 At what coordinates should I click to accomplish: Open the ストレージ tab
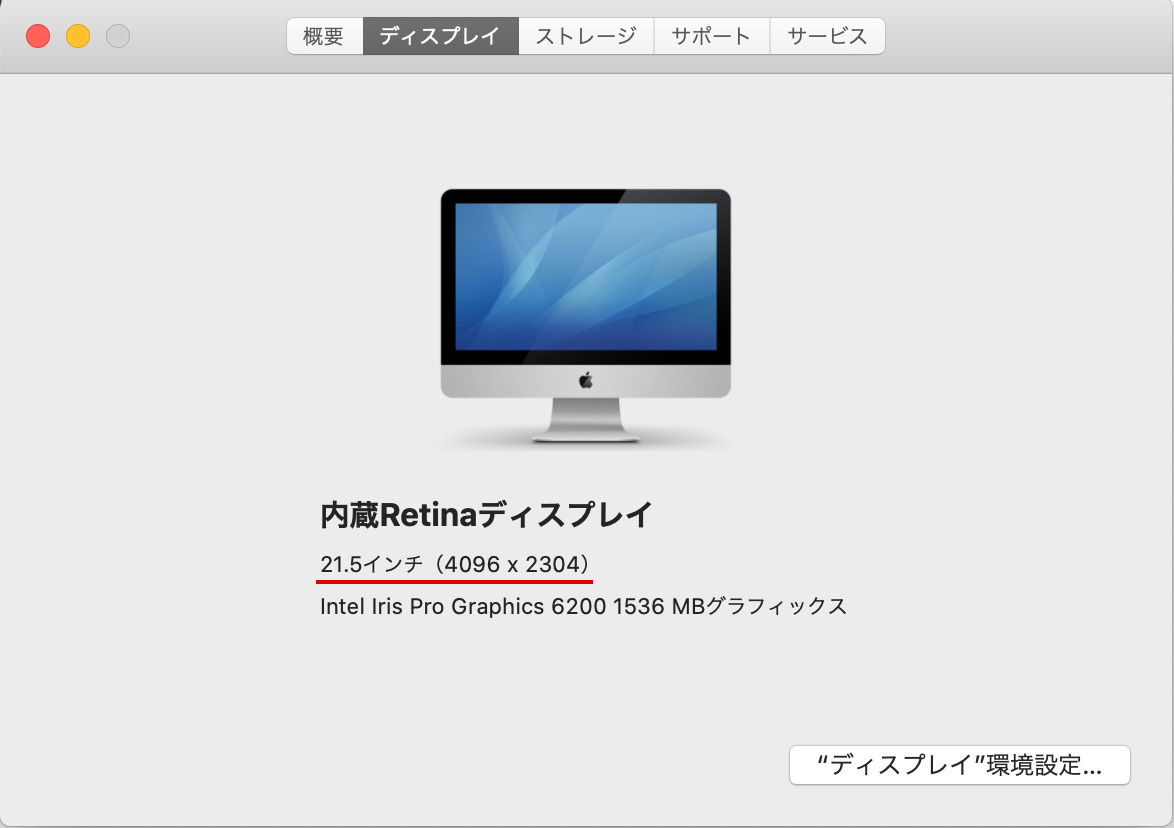pyautogui.click(x=586, y=36)
